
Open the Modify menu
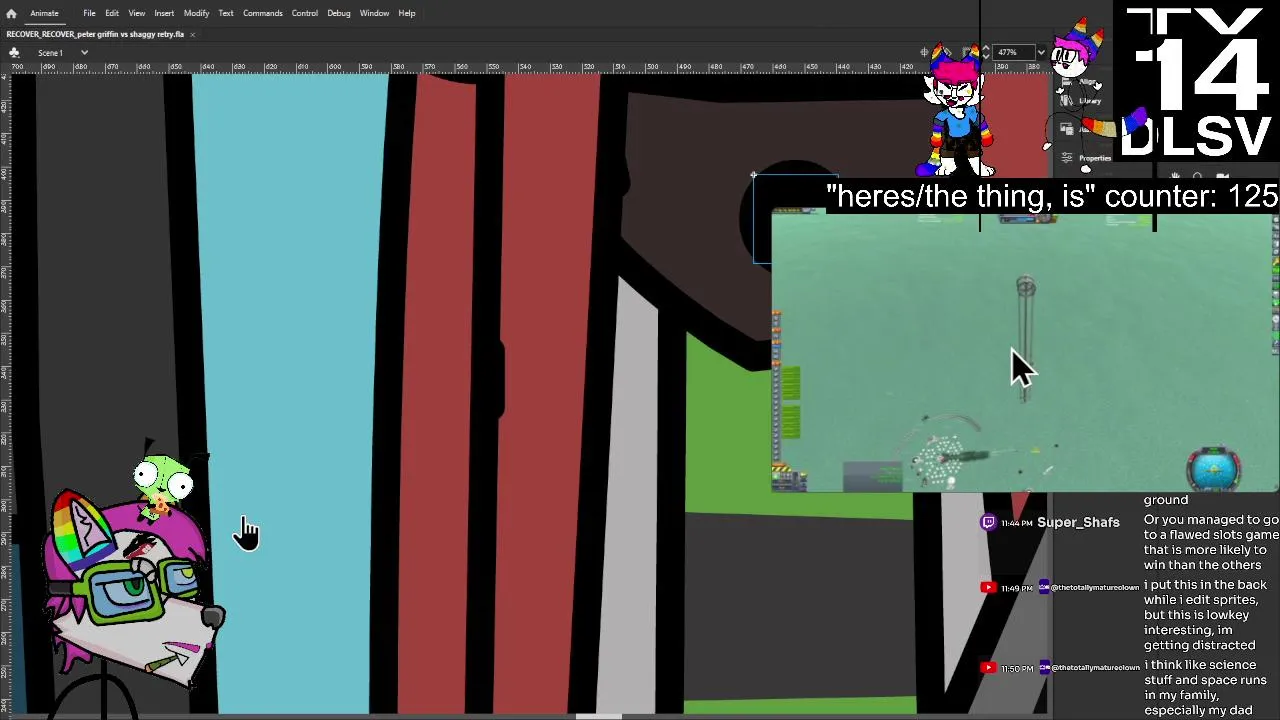[x=196, y=13]
